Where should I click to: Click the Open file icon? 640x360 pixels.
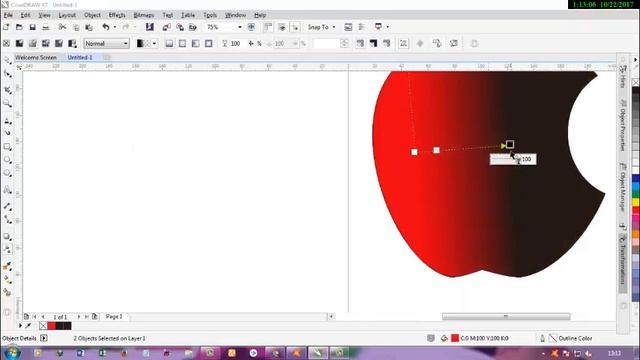pos(19,27)
